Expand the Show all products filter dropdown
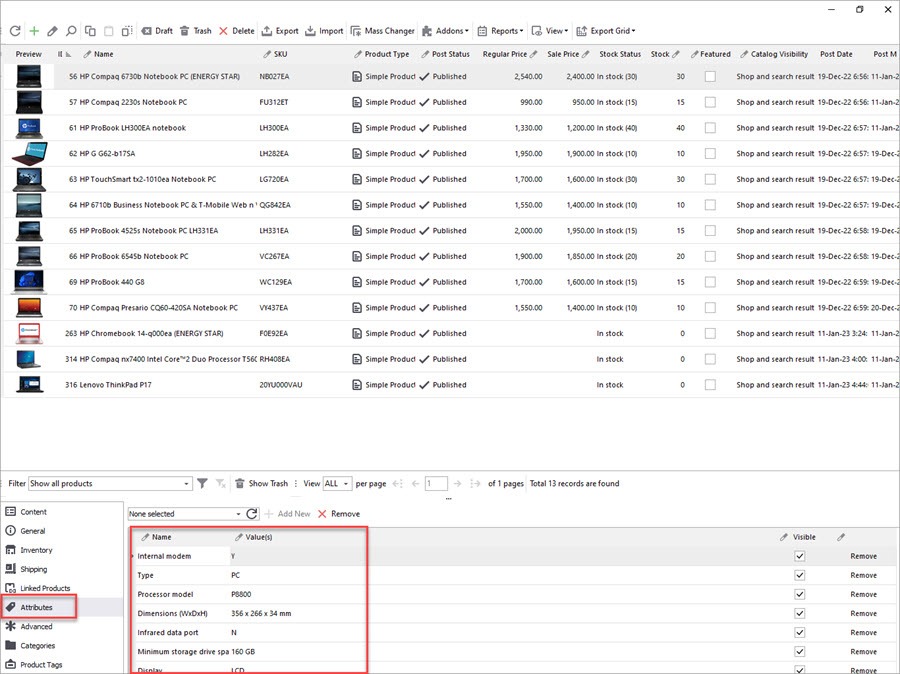900x674 pixels. [185, 484]
